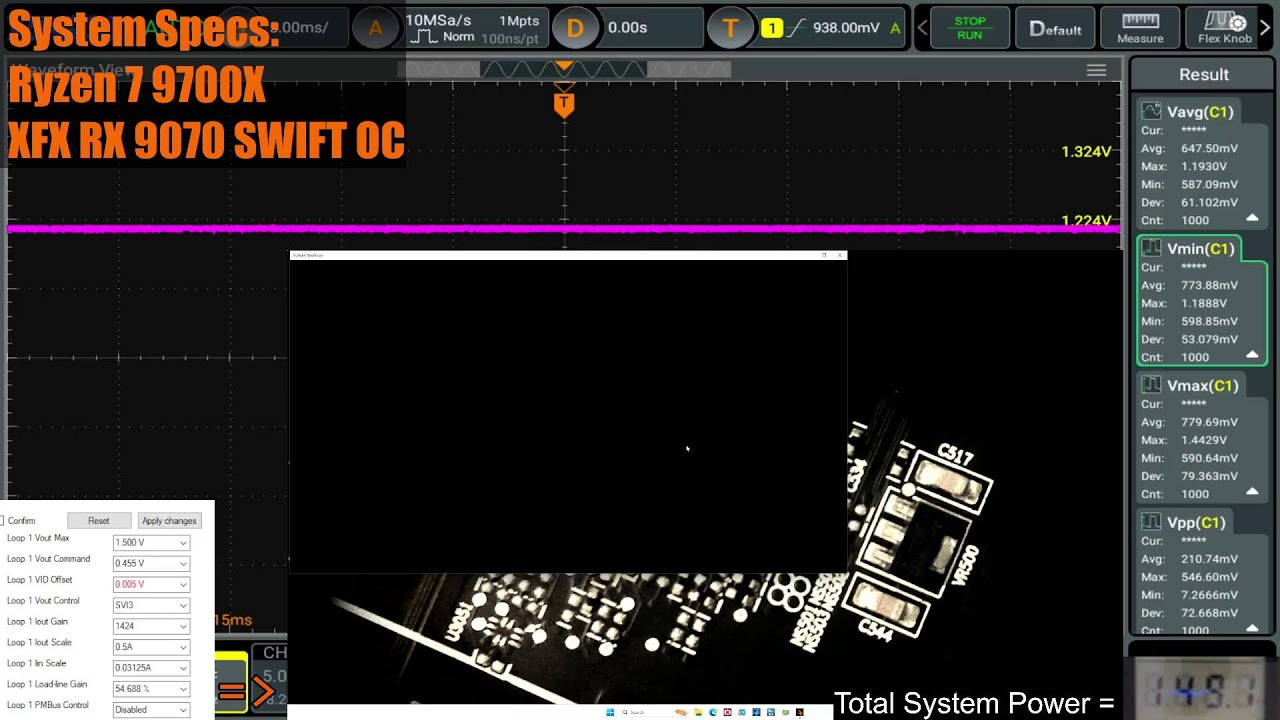This screenshot has width=1280, height=720.
Task: Collapse the Vavg(C1) result block
Action: point(1252,218)
